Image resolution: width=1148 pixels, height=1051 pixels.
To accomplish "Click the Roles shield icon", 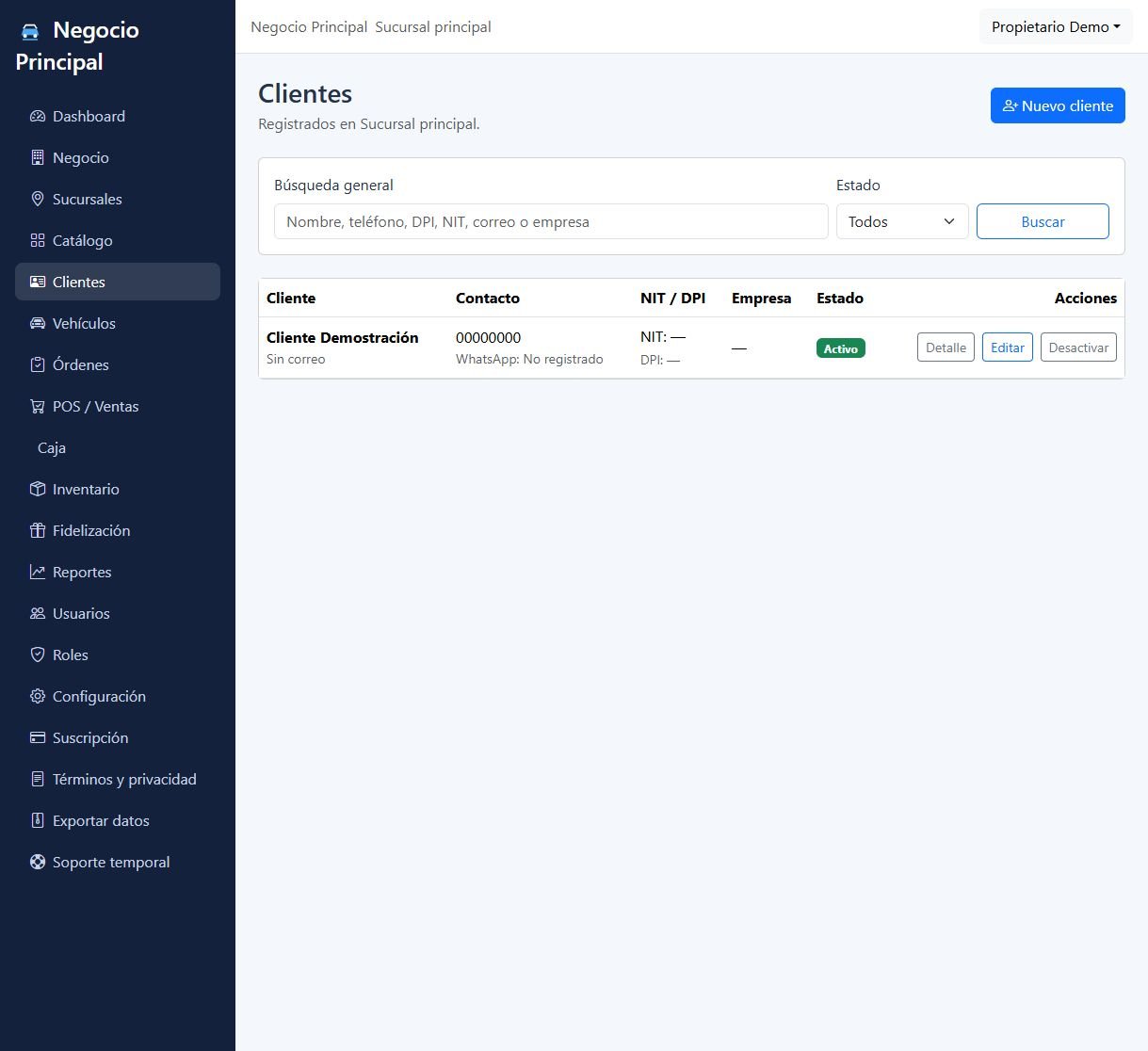I will click(38, 655).
